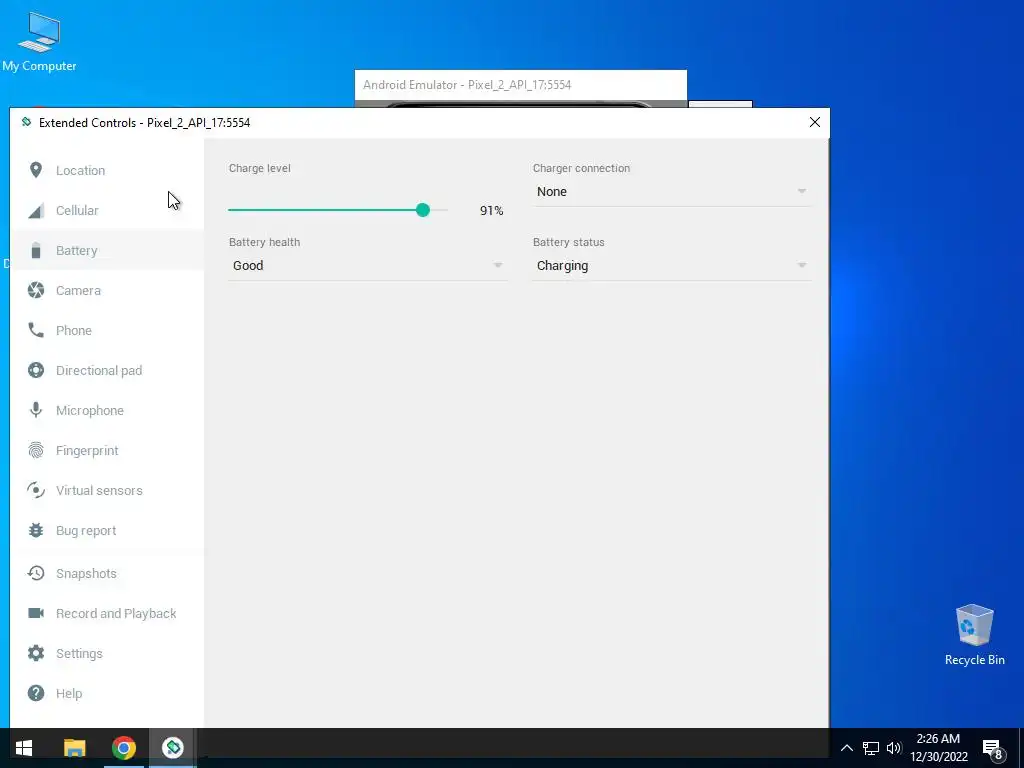Click the Directional pad icon
This screenshot has width=1024, height=768.
coord(36,370)
